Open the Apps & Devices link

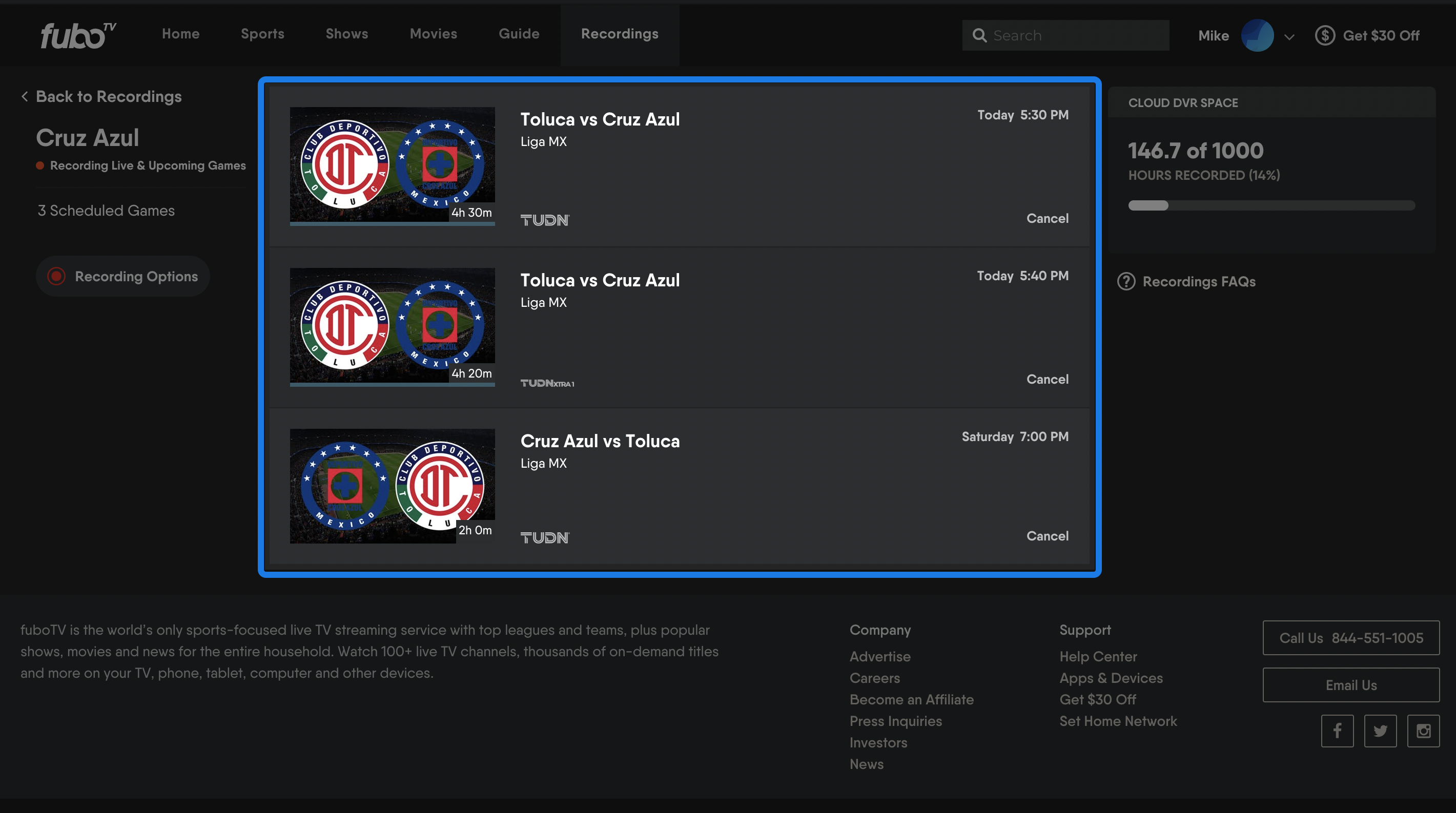point(1111,678)
